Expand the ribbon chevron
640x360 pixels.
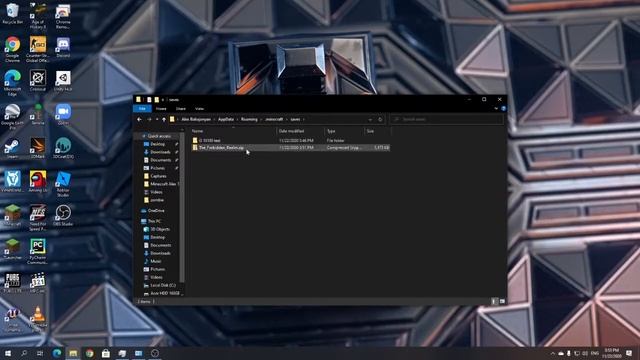pos(496,109)
